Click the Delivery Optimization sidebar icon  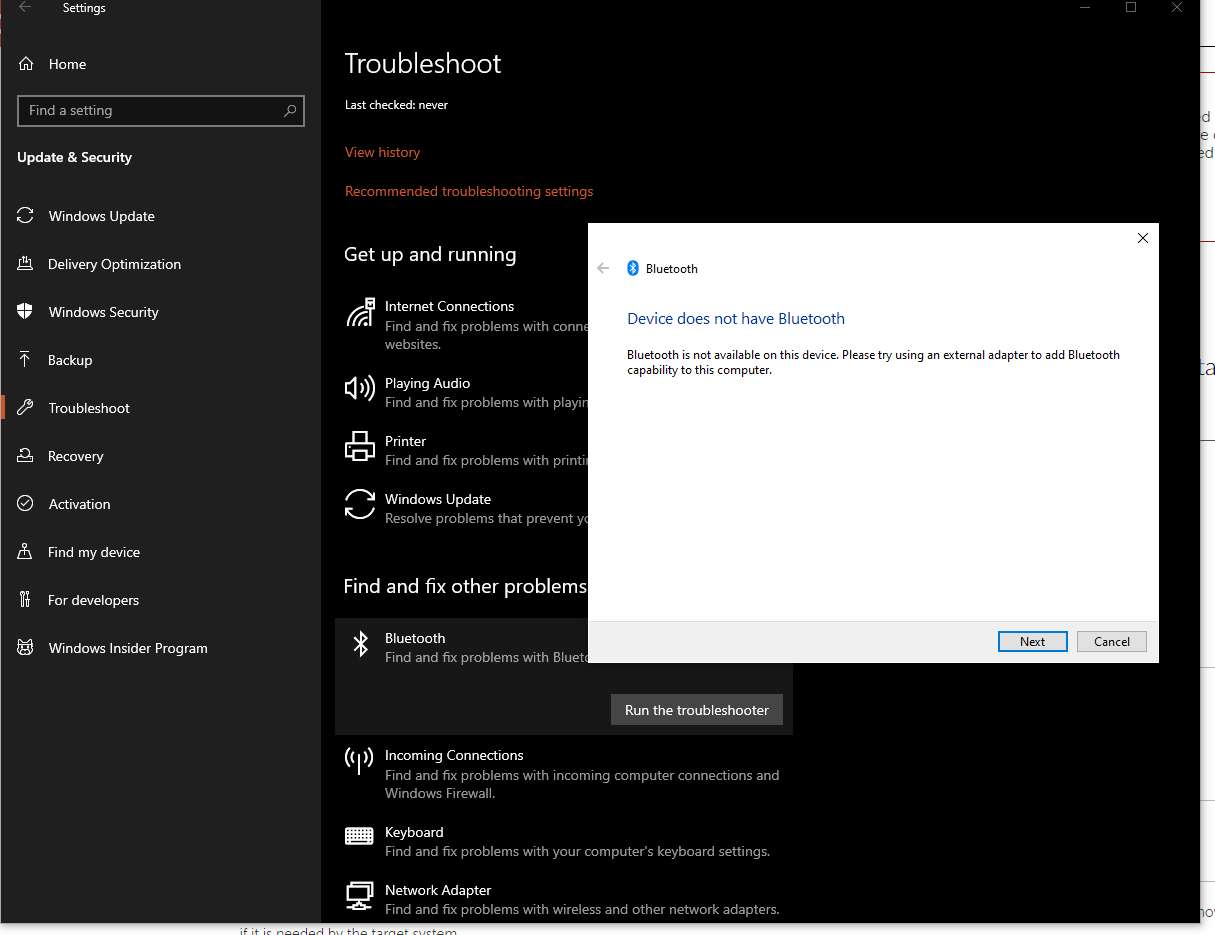[26, 264]
